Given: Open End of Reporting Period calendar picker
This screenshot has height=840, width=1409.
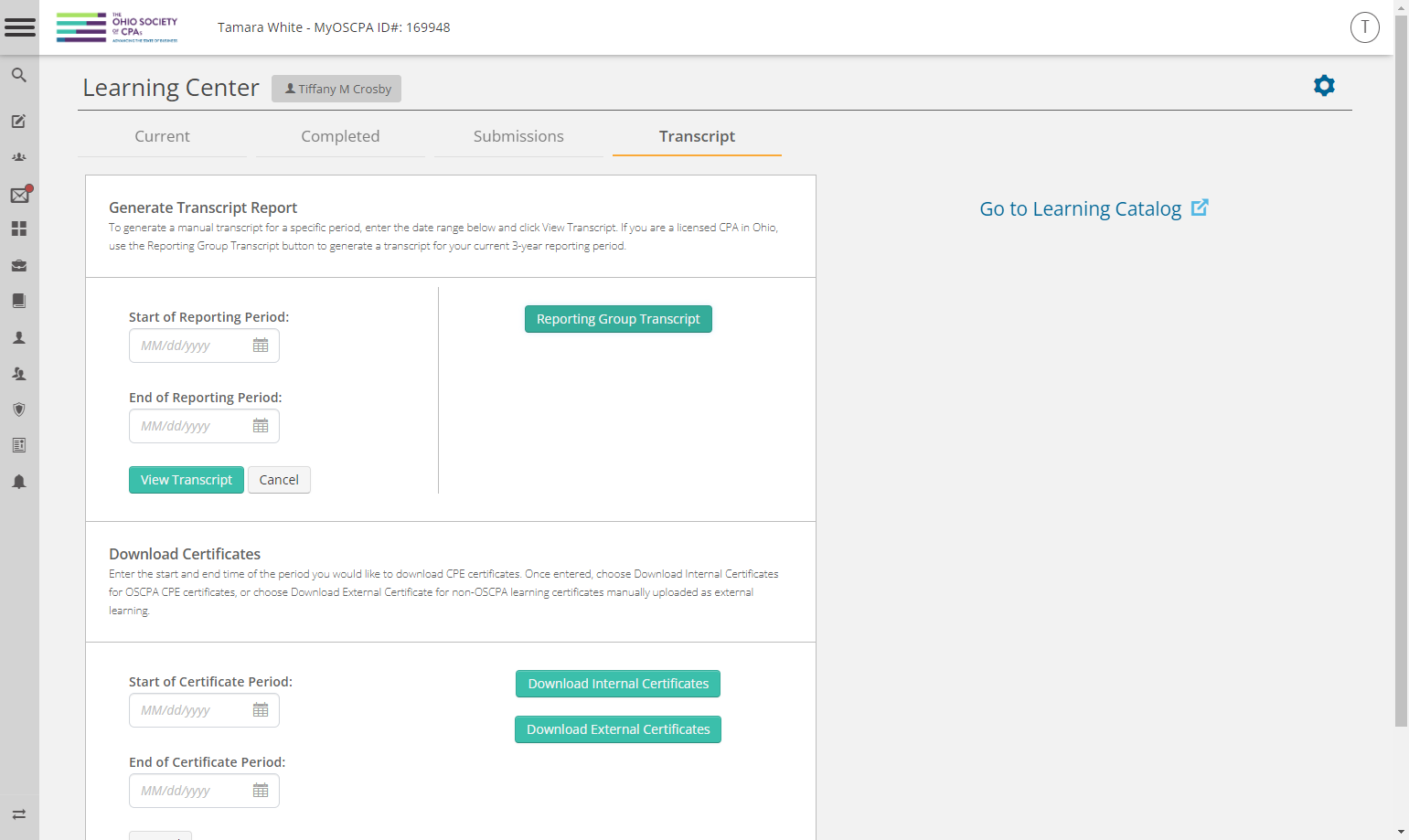Looking at the screenshot, I should pyautogui.click(x=261, y=426).
